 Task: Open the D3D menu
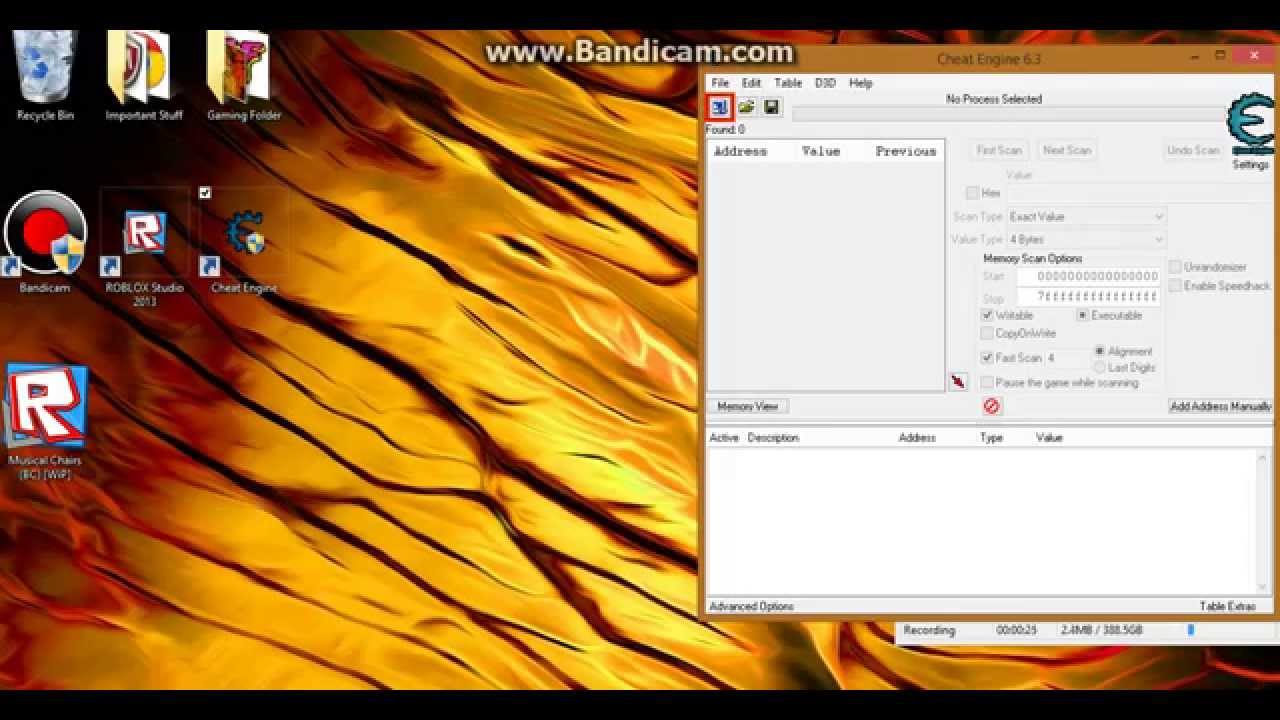point(825,83)
